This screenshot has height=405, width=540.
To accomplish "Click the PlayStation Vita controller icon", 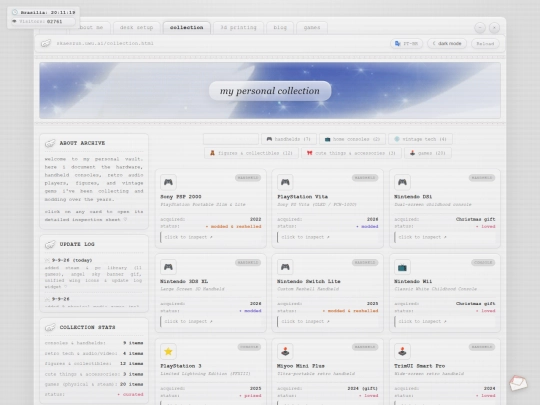I will pos(285,182).
